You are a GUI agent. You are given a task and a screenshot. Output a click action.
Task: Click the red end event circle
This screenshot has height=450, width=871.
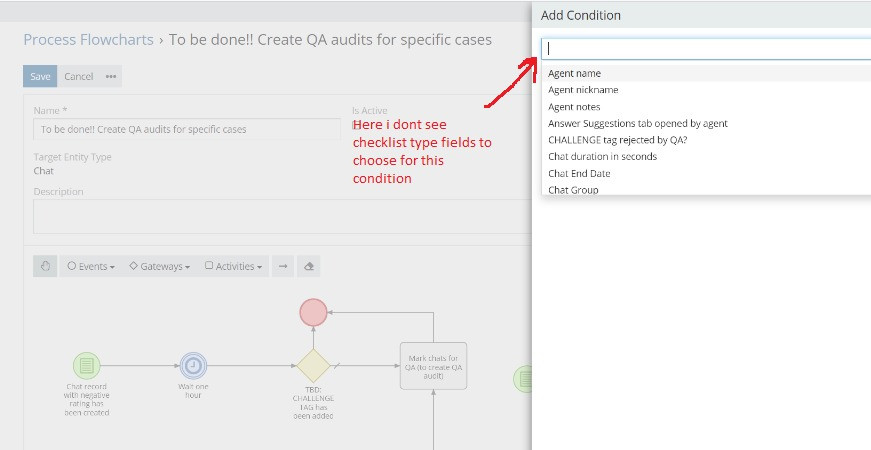(x=314, y=312)
